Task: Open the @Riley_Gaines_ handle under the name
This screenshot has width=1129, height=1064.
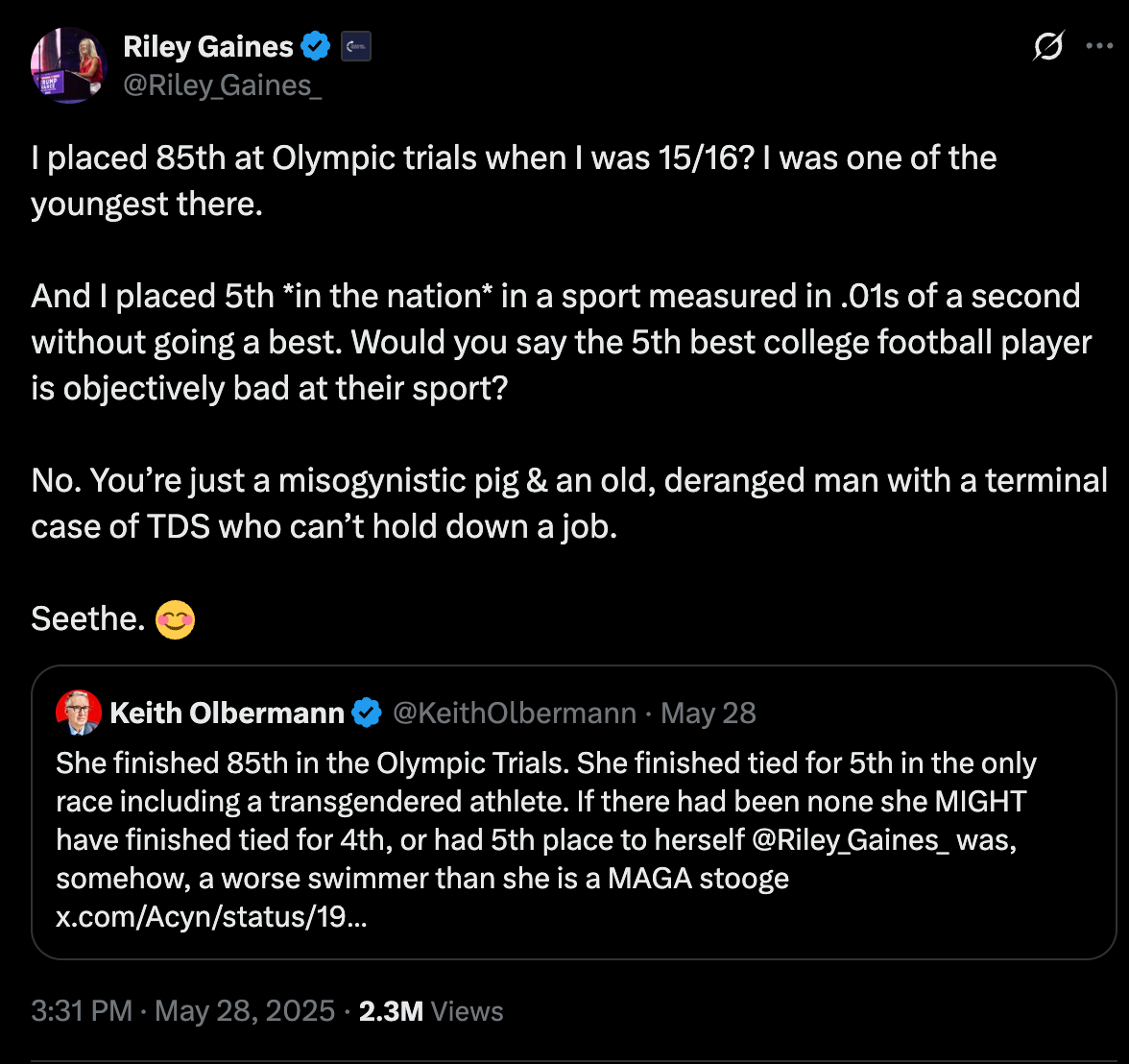Action: (x=223, y=85)
